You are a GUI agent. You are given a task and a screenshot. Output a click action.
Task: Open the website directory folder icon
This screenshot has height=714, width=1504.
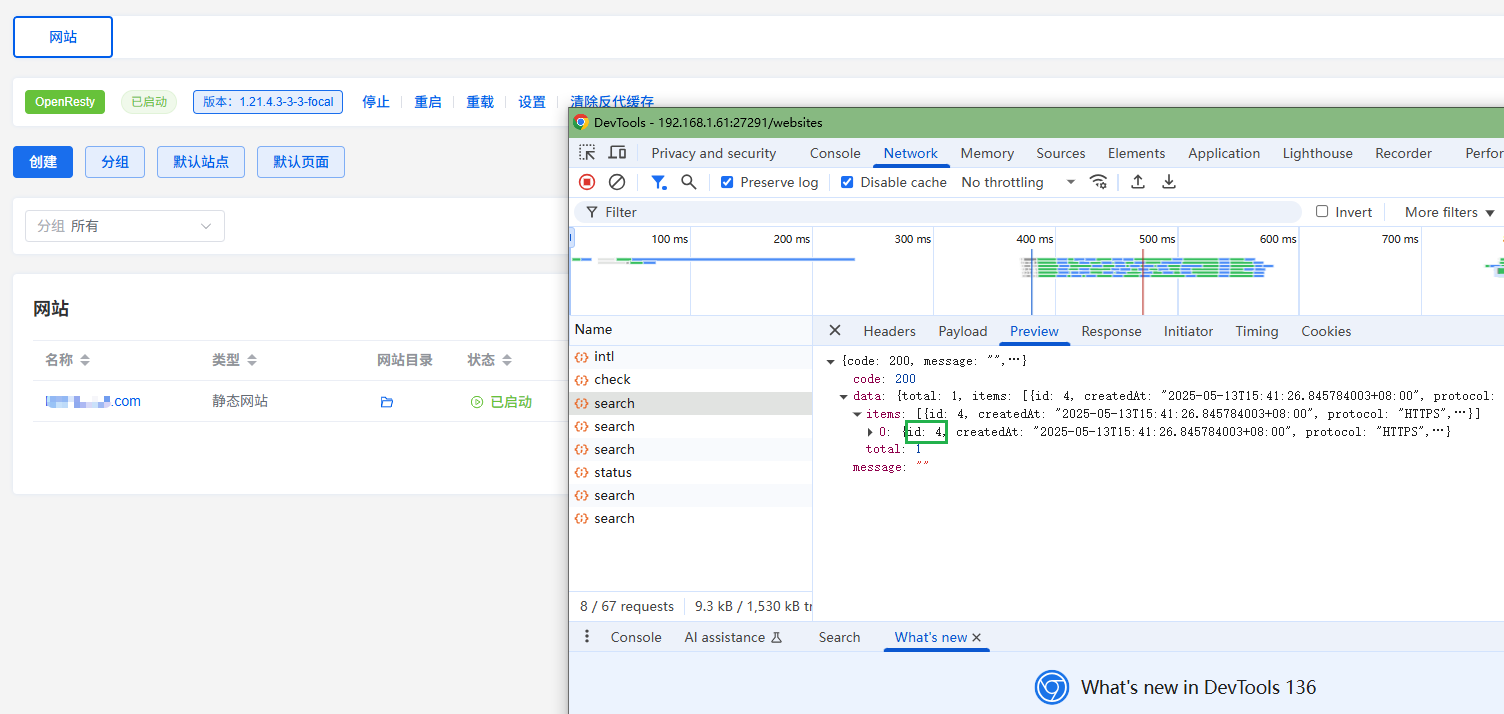point(387,402)
